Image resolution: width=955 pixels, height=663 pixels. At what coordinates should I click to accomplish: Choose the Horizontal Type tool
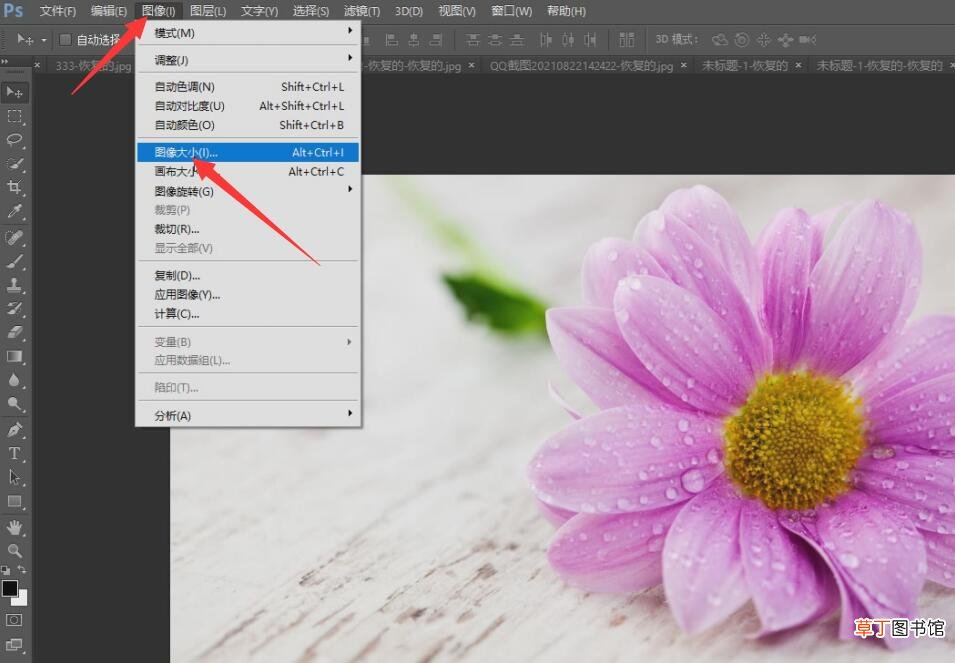click(x=15, y=454)
